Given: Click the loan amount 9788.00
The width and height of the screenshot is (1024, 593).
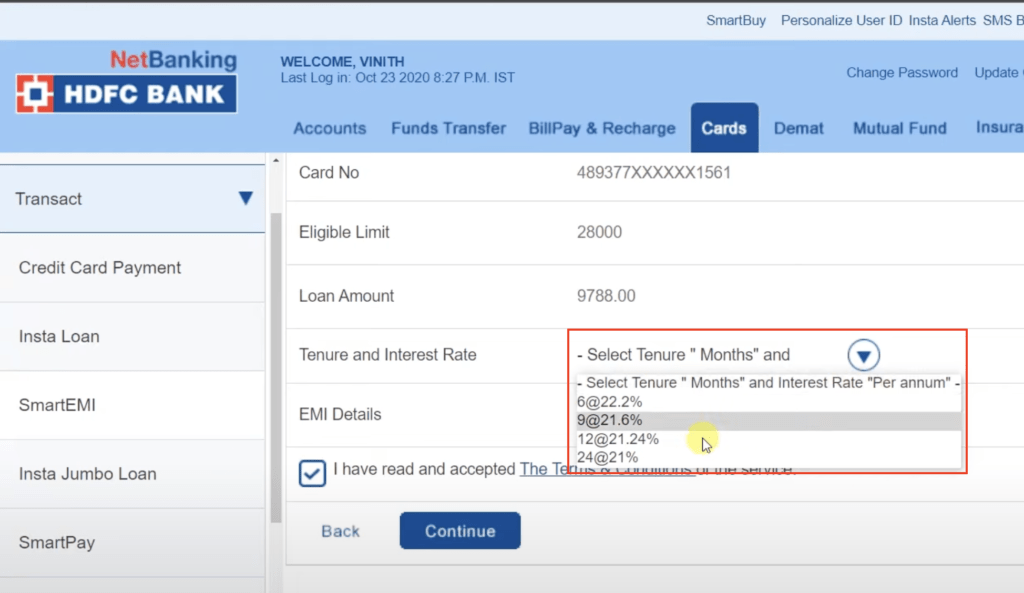Looking at the screenshot, I should 606,296.
